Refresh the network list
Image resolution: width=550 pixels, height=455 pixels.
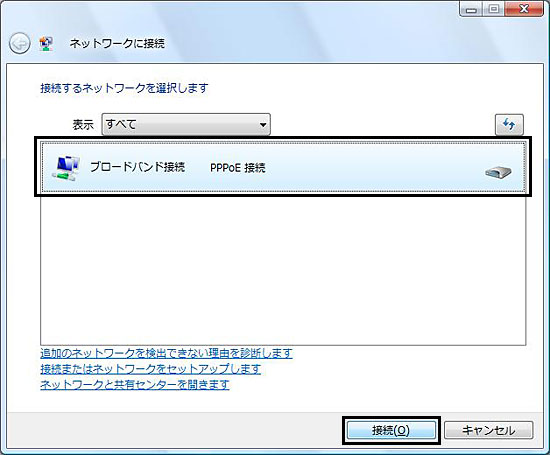pyautogui.click(x=509, y=124)
